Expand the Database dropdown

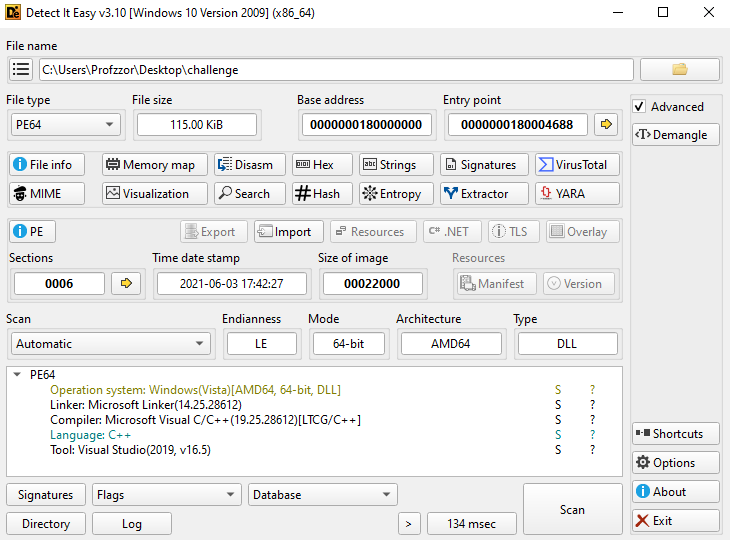[323, 494]
